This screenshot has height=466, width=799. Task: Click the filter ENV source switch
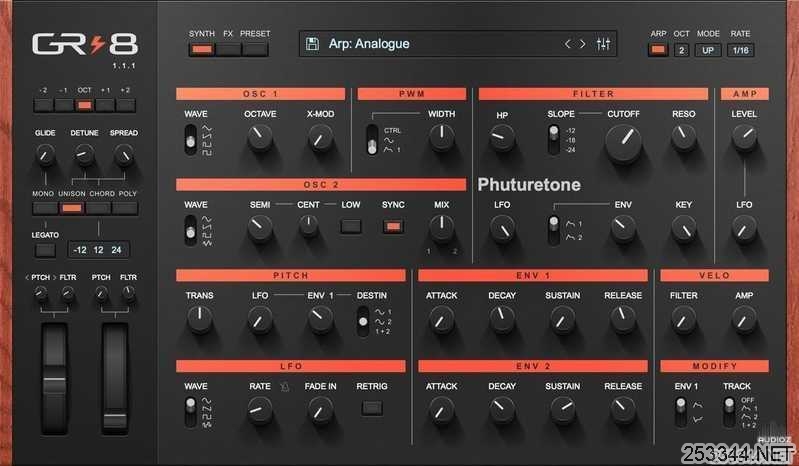[554, 230]
